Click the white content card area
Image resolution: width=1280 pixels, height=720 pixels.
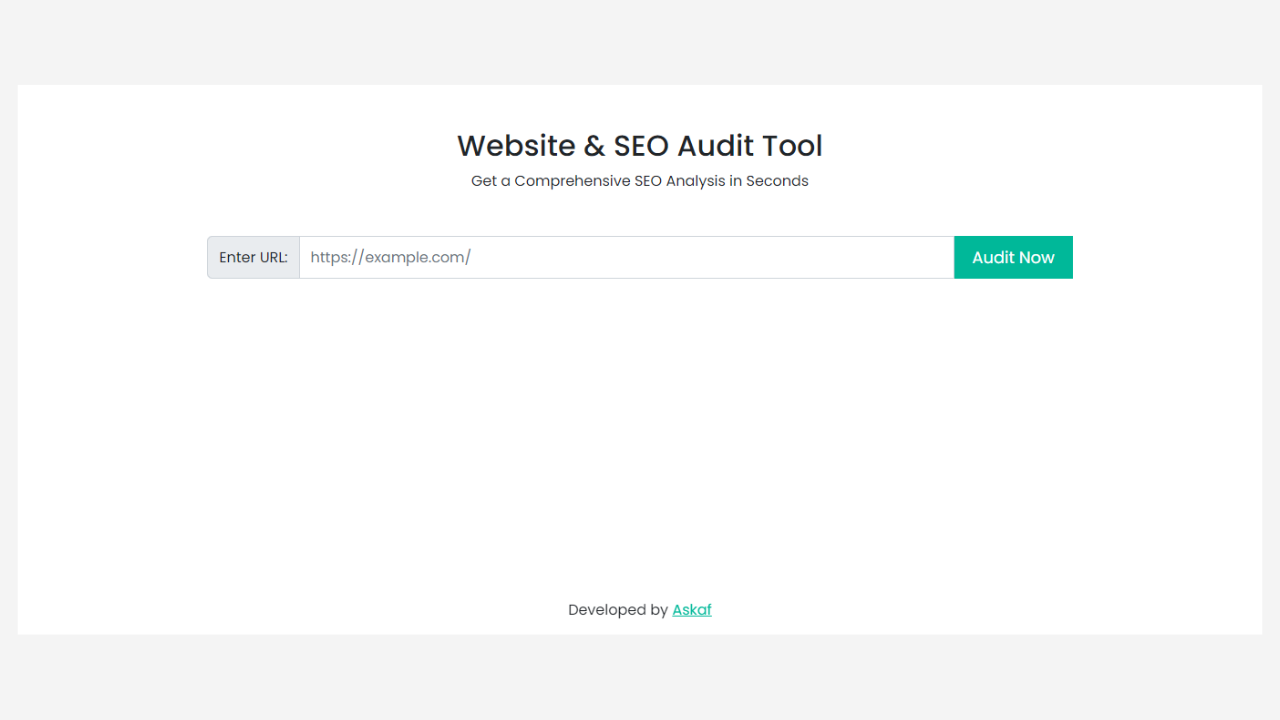click(x=640, y=430)
